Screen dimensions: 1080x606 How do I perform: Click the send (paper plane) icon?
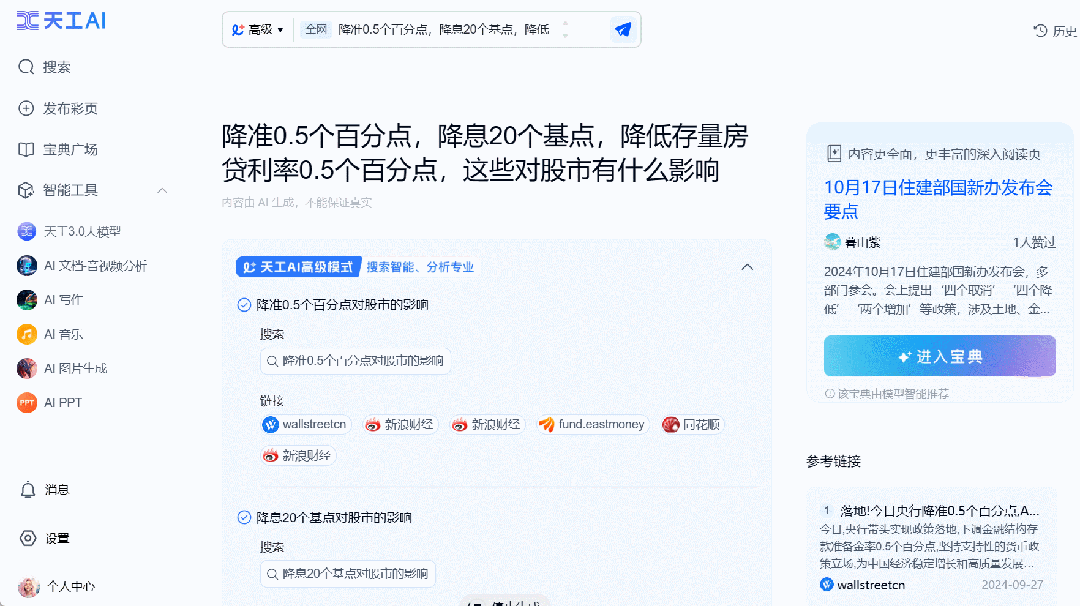point(622,30)
